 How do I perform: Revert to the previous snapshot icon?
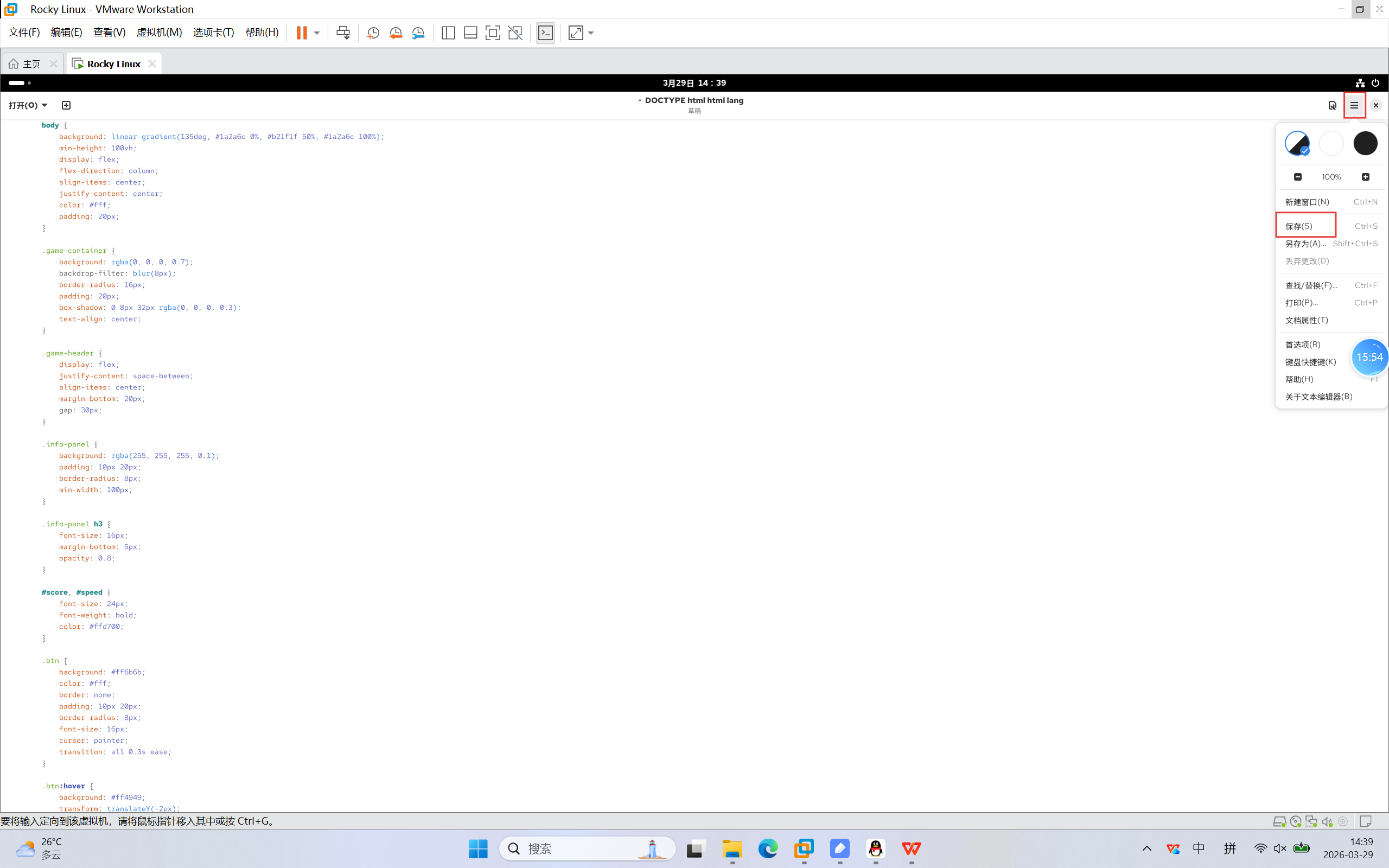click(x=396, y=33)
